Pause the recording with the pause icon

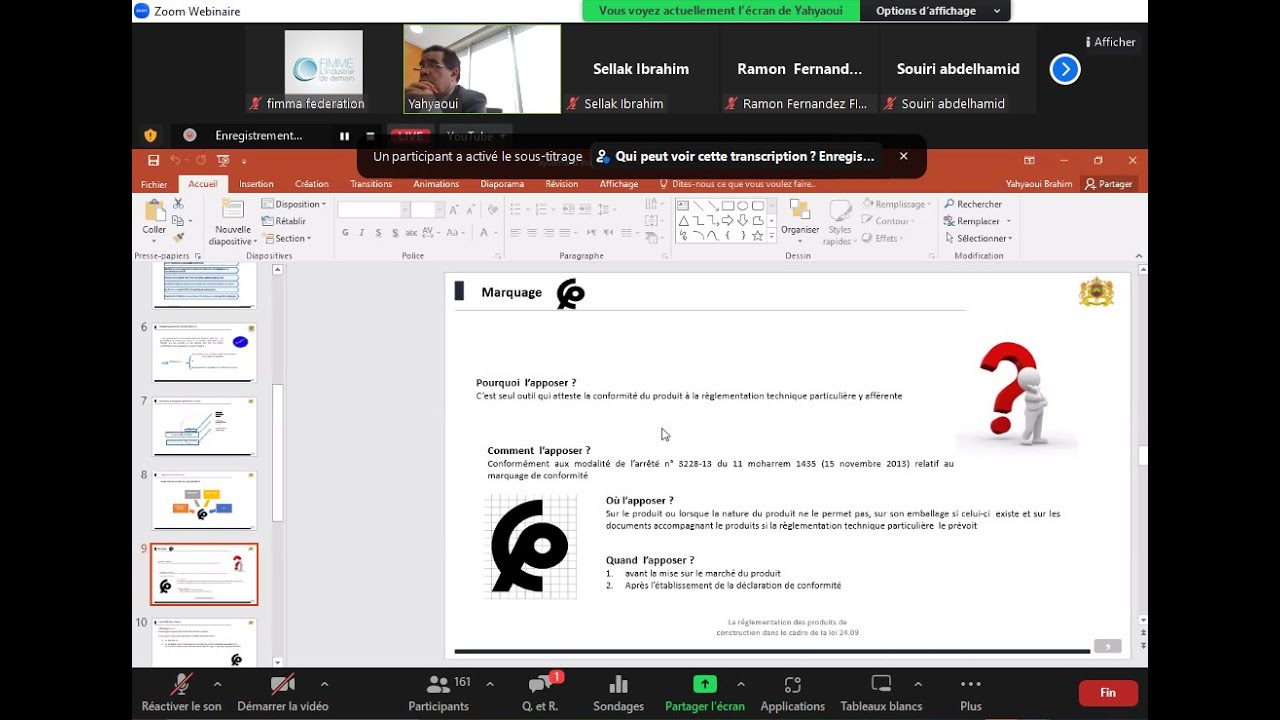coord(344,136)
